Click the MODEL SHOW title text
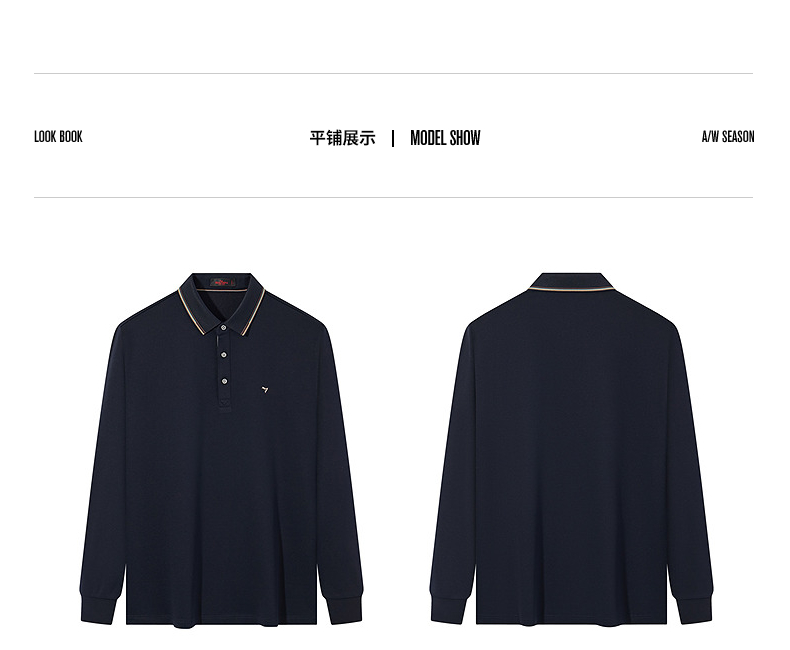This screenshot has width=790, height=650. [x=445, y=138]
